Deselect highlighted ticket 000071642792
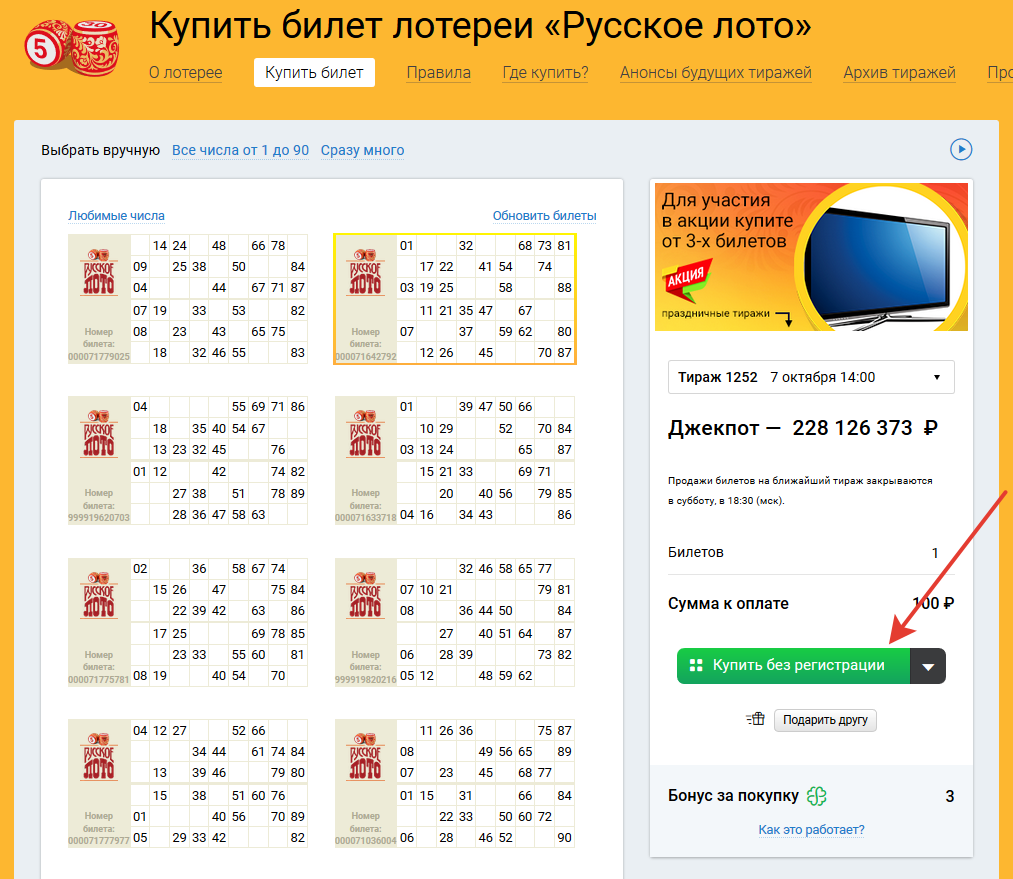1013x879 pixels. 454,299
